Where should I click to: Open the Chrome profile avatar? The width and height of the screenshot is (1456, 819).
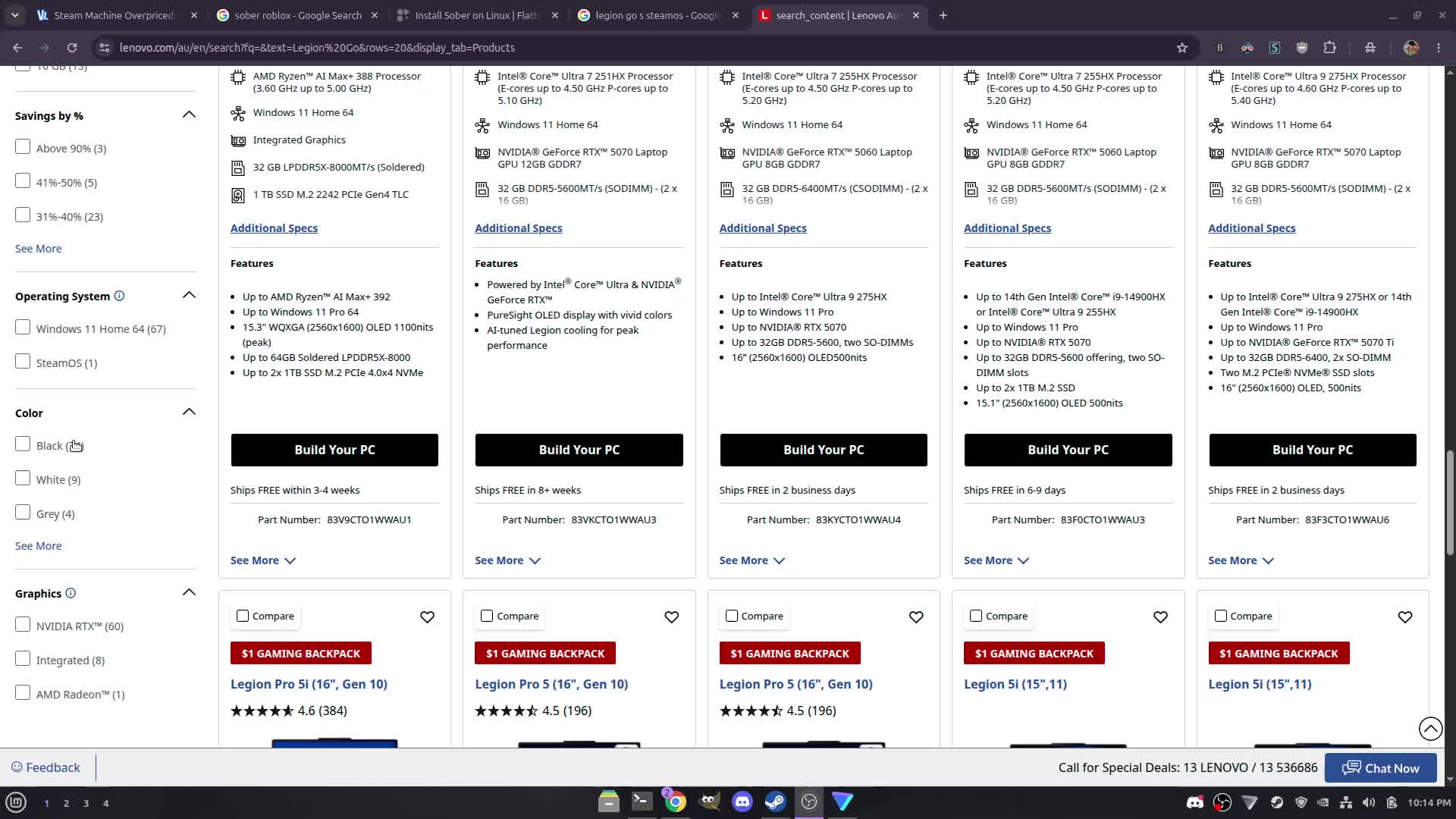pos(1411,48)
